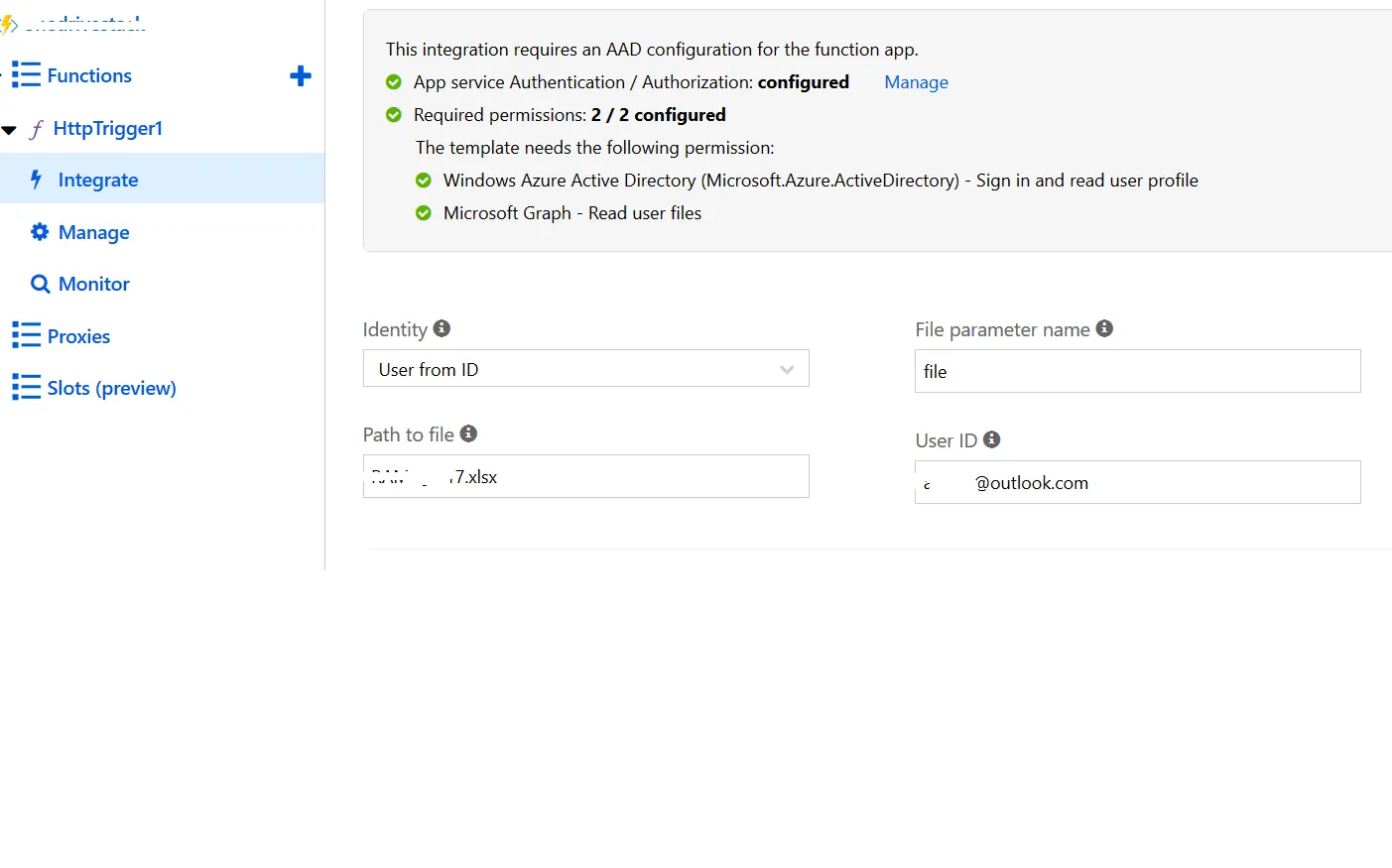Open the Manage authentication link

[916, 82]
